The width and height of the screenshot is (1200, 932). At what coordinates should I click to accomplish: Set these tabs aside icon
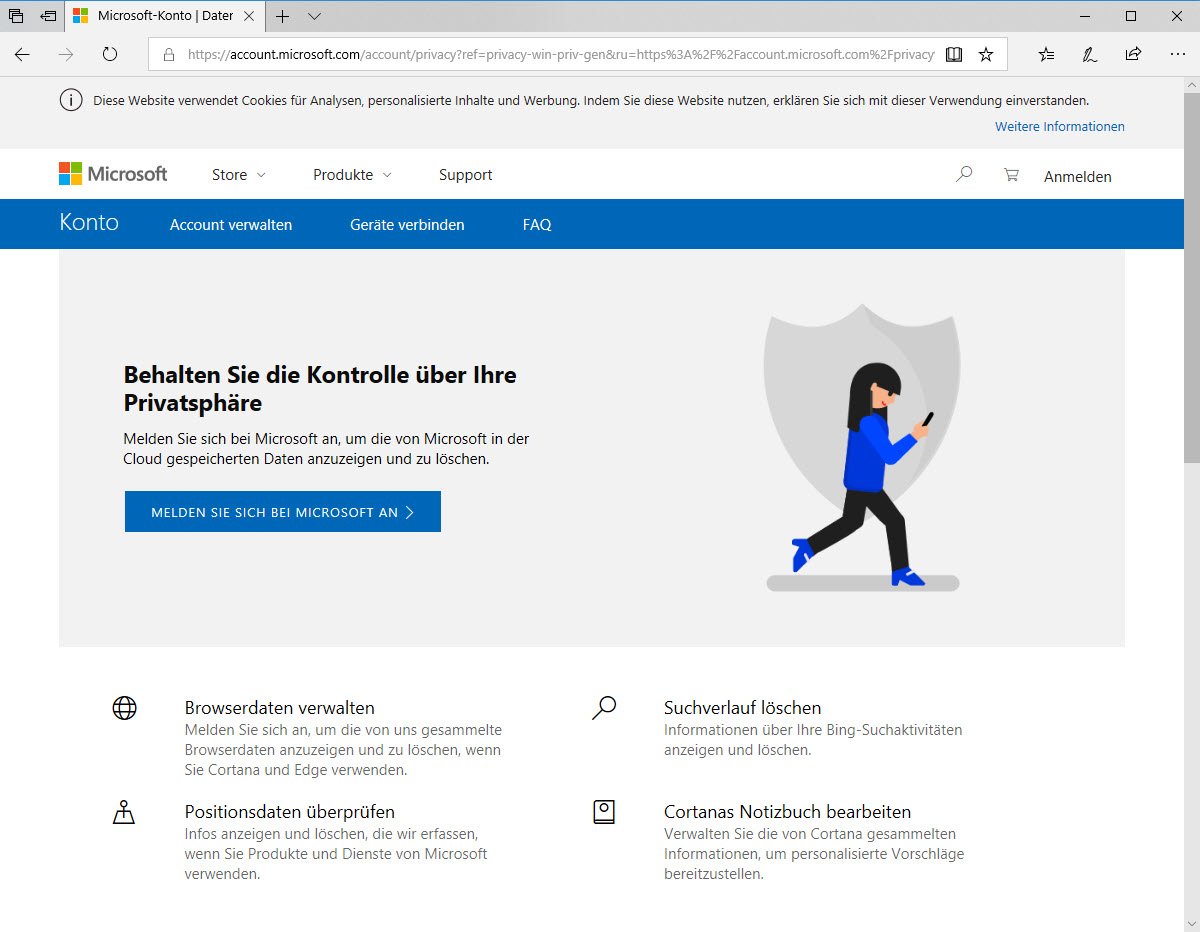(x=48, y=16)
